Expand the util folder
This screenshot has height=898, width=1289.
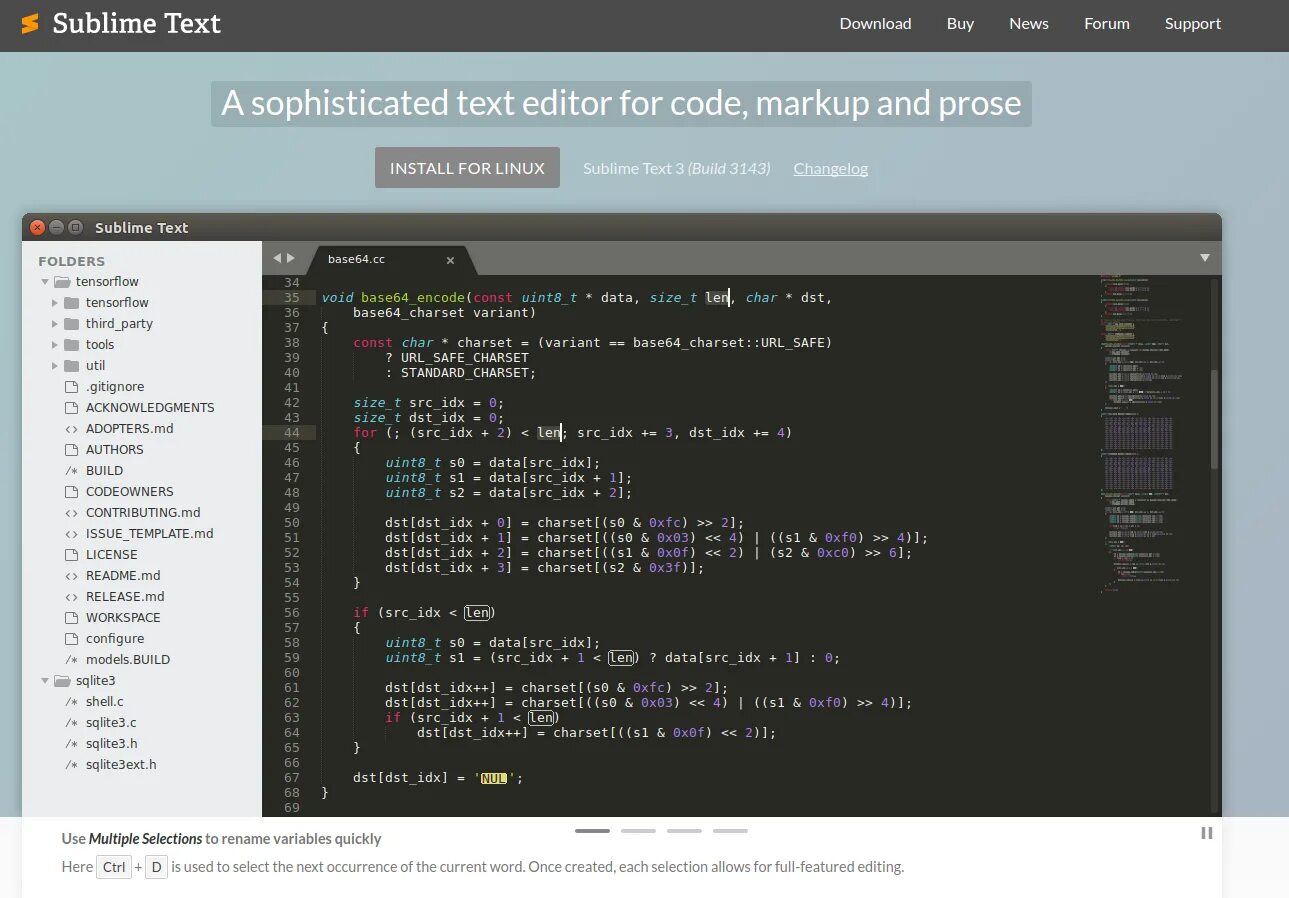[x=56, y=366]
